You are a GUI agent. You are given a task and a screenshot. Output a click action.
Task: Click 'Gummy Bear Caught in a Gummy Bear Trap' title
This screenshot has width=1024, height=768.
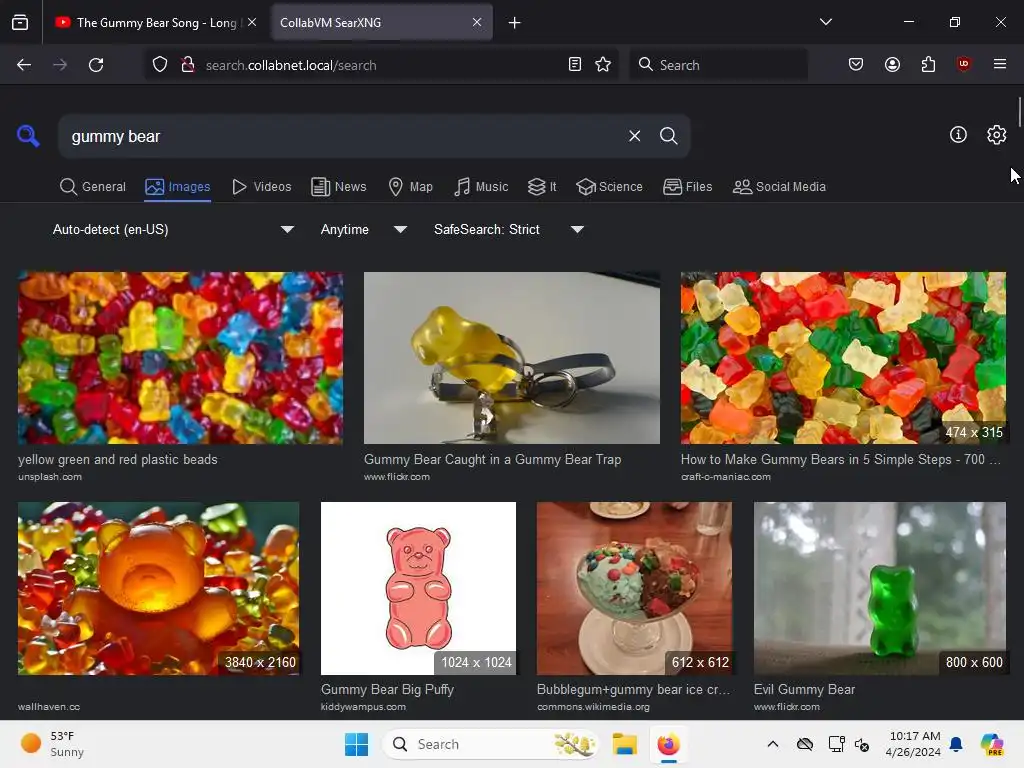coord(492,459)
